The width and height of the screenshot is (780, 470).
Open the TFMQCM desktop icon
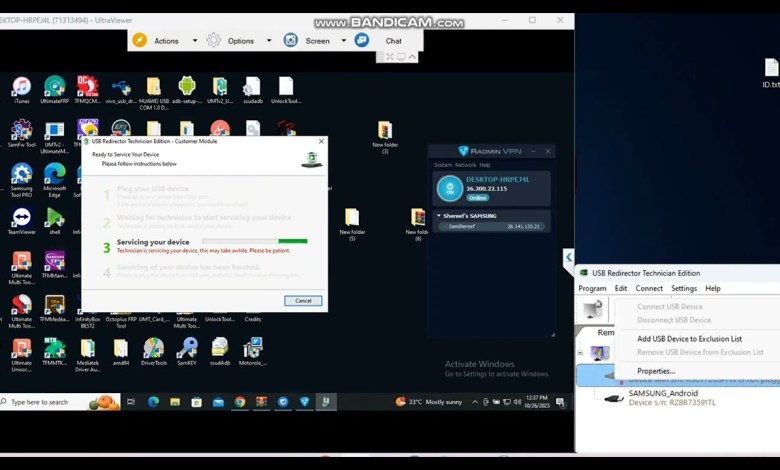88,90
